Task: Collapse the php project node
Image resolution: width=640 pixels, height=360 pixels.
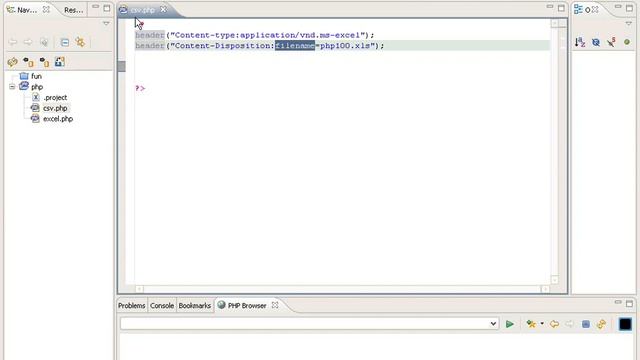Action: pos(12,87)
